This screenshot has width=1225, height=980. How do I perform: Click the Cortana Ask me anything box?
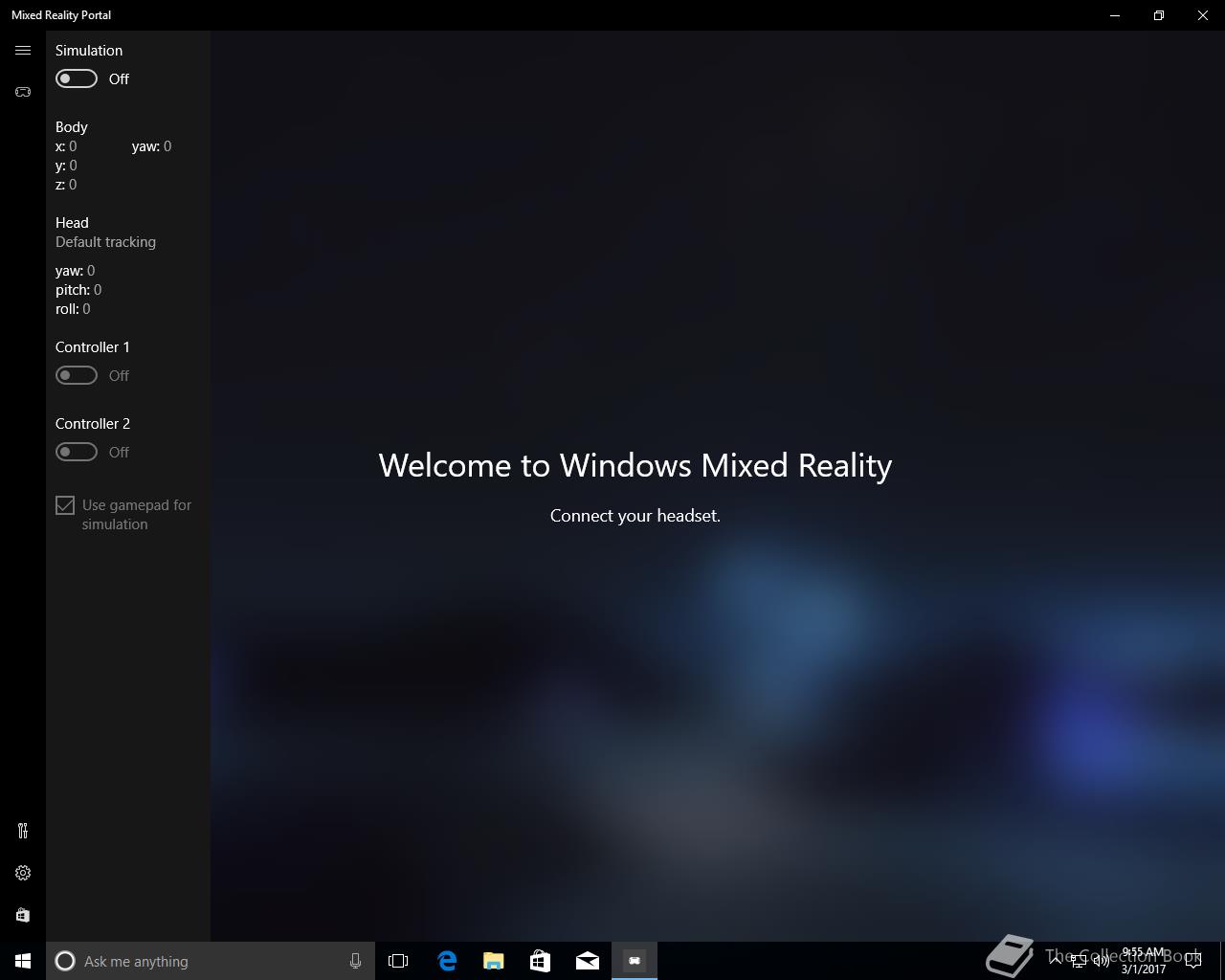click(x=211, y=961)
